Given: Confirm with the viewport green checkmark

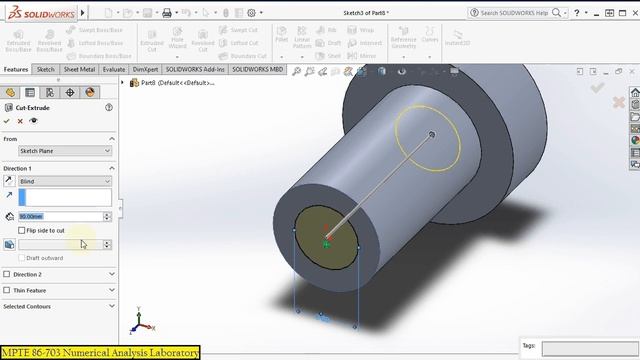Looking at the screenshot, I should 597,87.
